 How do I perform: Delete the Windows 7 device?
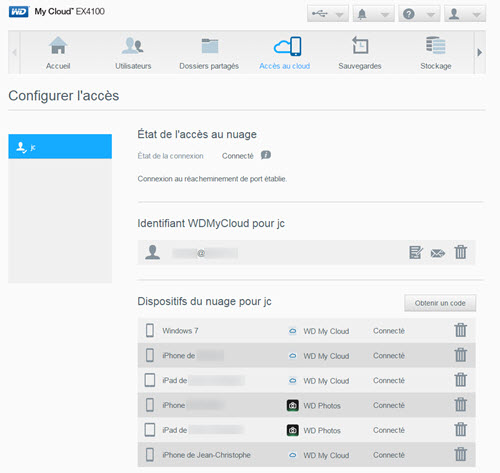pyautogui.click(x=461, y=330)
